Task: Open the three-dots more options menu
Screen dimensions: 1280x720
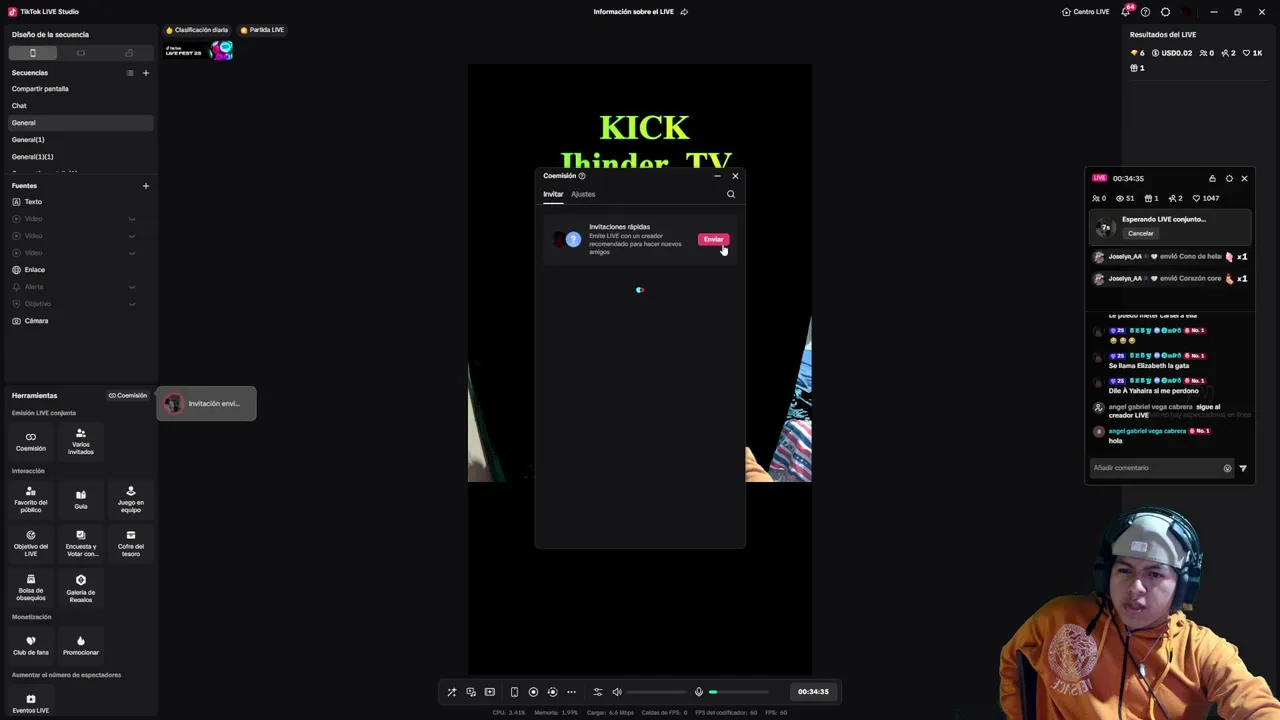Action: pos(571,692)
